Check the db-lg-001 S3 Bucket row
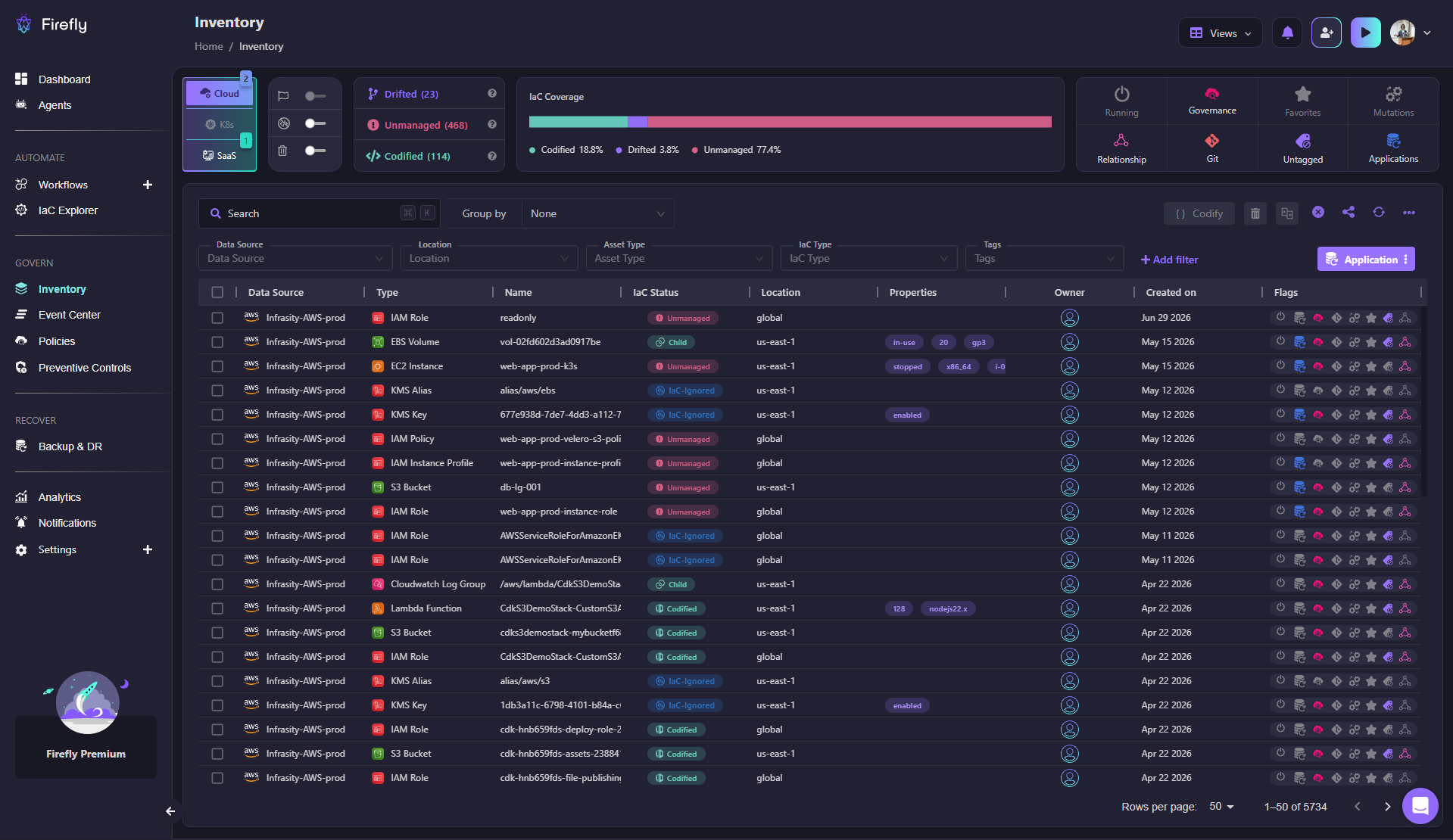 click(x=217, y=487)
